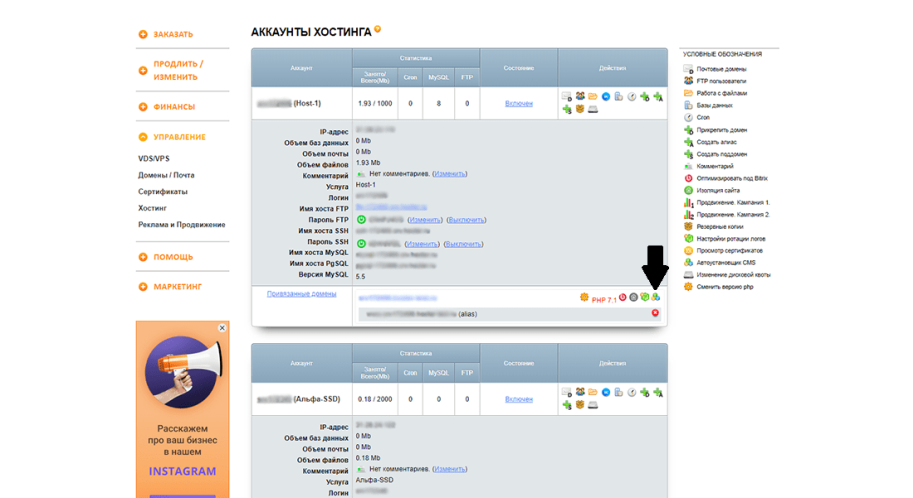Open Хостинг menu item
913x498 pixels.
click(152, 208)
